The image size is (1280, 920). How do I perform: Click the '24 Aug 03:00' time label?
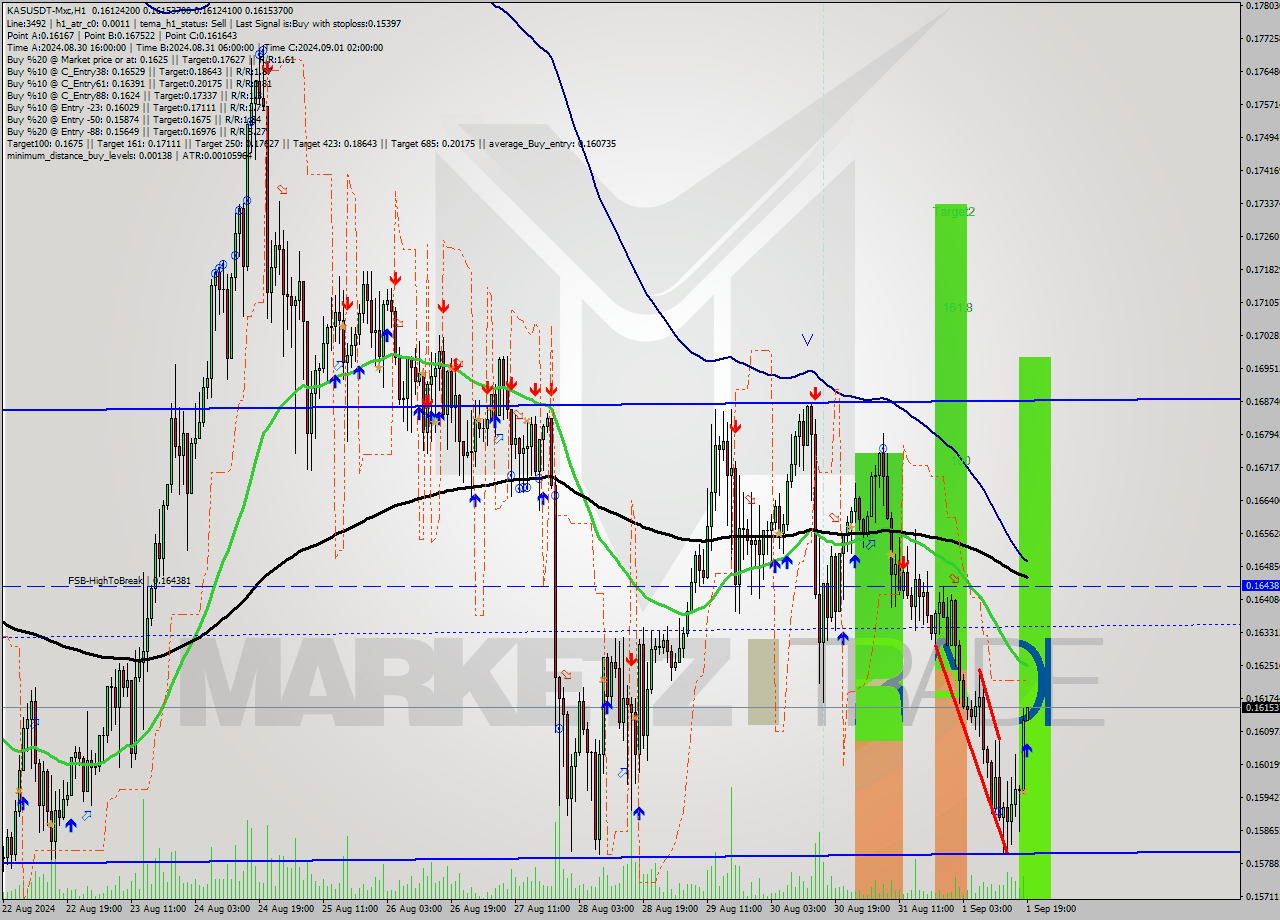(221, 909)
